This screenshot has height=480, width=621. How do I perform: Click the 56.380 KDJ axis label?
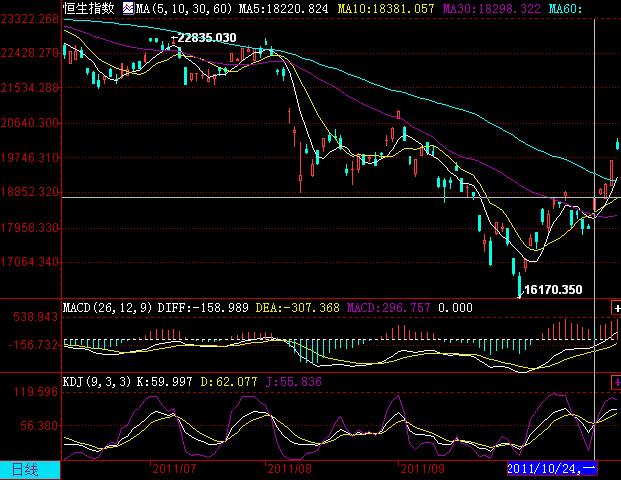click(x=39, y=426)
